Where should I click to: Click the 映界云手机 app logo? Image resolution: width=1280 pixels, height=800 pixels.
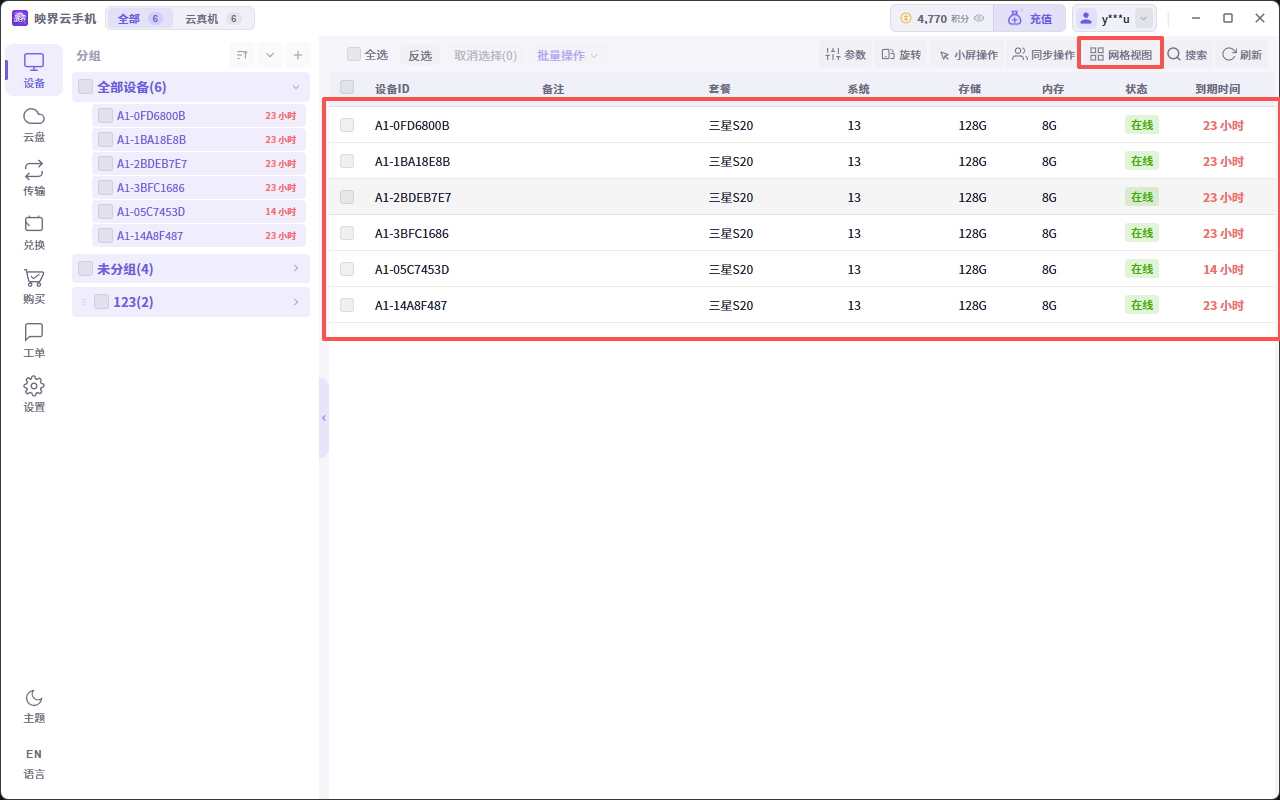[x=20, y=18]
